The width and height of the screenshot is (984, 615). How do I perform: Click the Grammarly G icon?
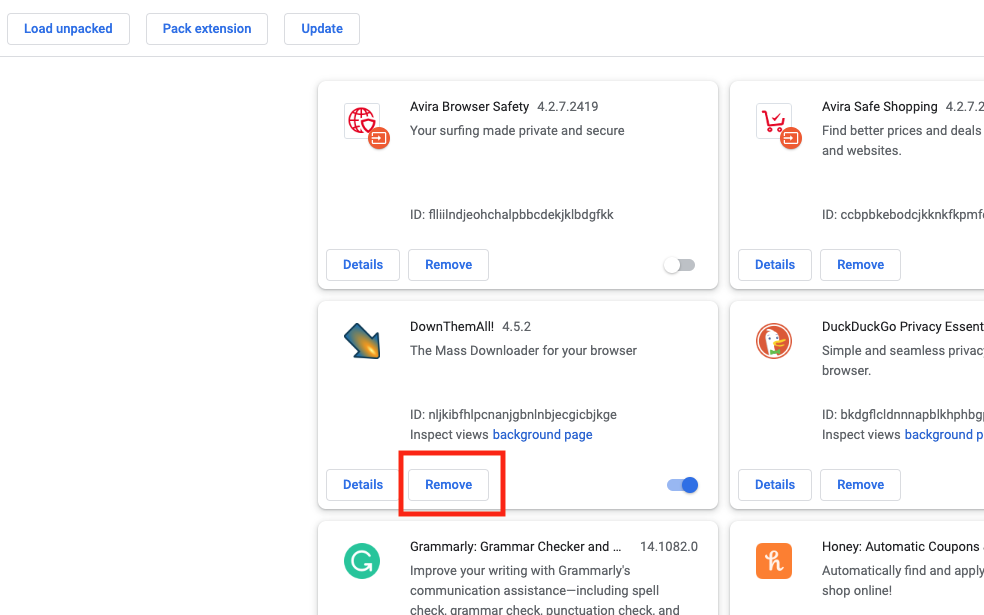362,561
